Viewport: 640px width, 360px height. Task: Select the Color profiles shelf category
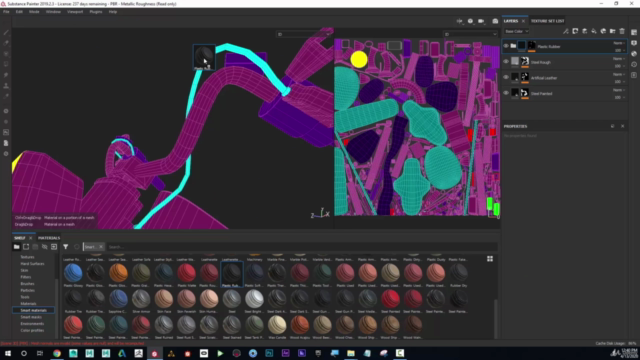(32, 330)
